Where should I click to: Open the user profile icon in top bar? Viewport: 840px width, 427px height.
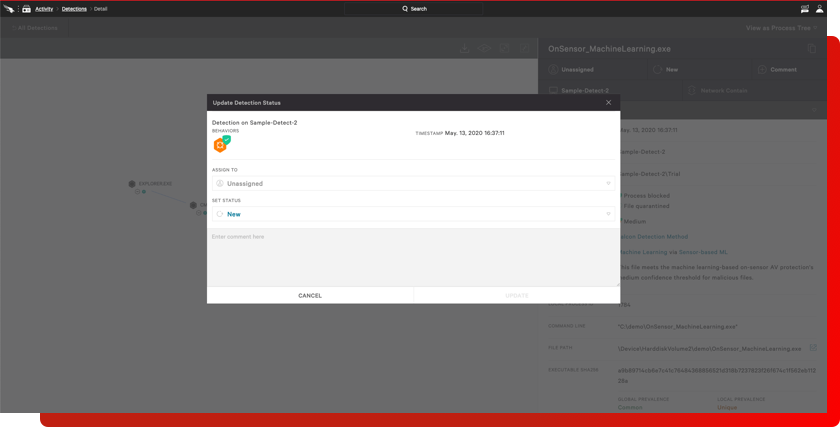tap(819, 8)
